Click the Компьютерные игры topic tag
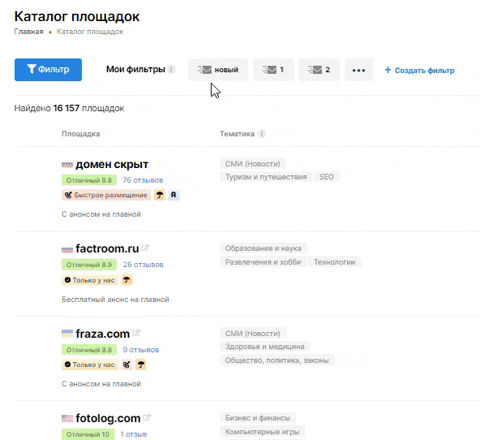Image resolution: width=480 pixels, height=440 pixels. (262, 432)
